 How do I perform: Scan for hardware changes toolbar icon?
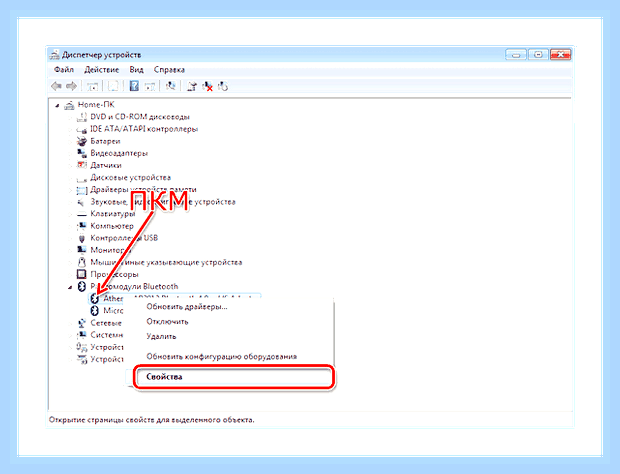[171, 86]
